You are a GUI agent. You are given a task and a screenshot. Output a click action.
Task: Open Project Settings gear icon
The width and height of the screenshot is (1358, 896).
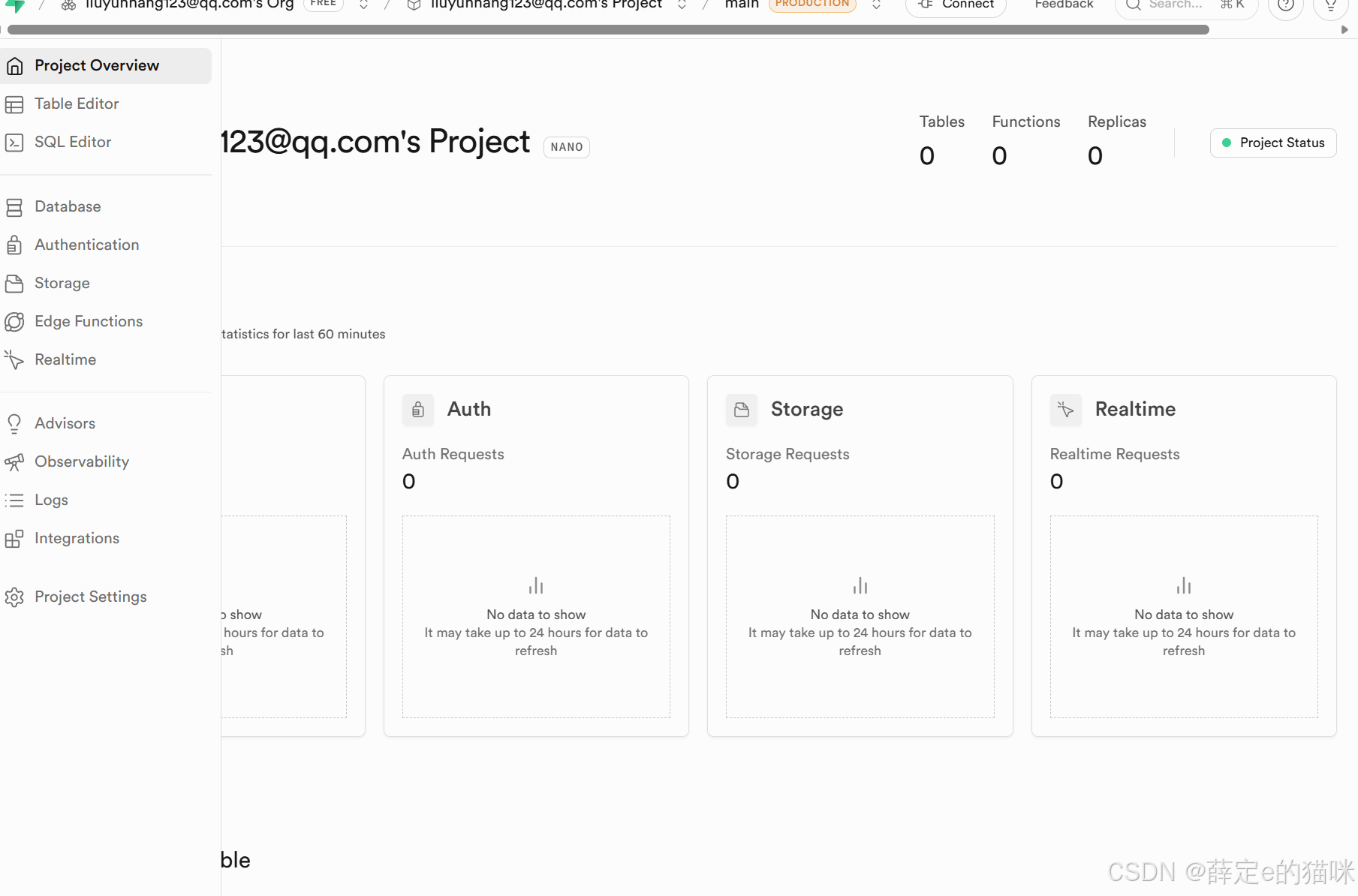tap(14, 597)
